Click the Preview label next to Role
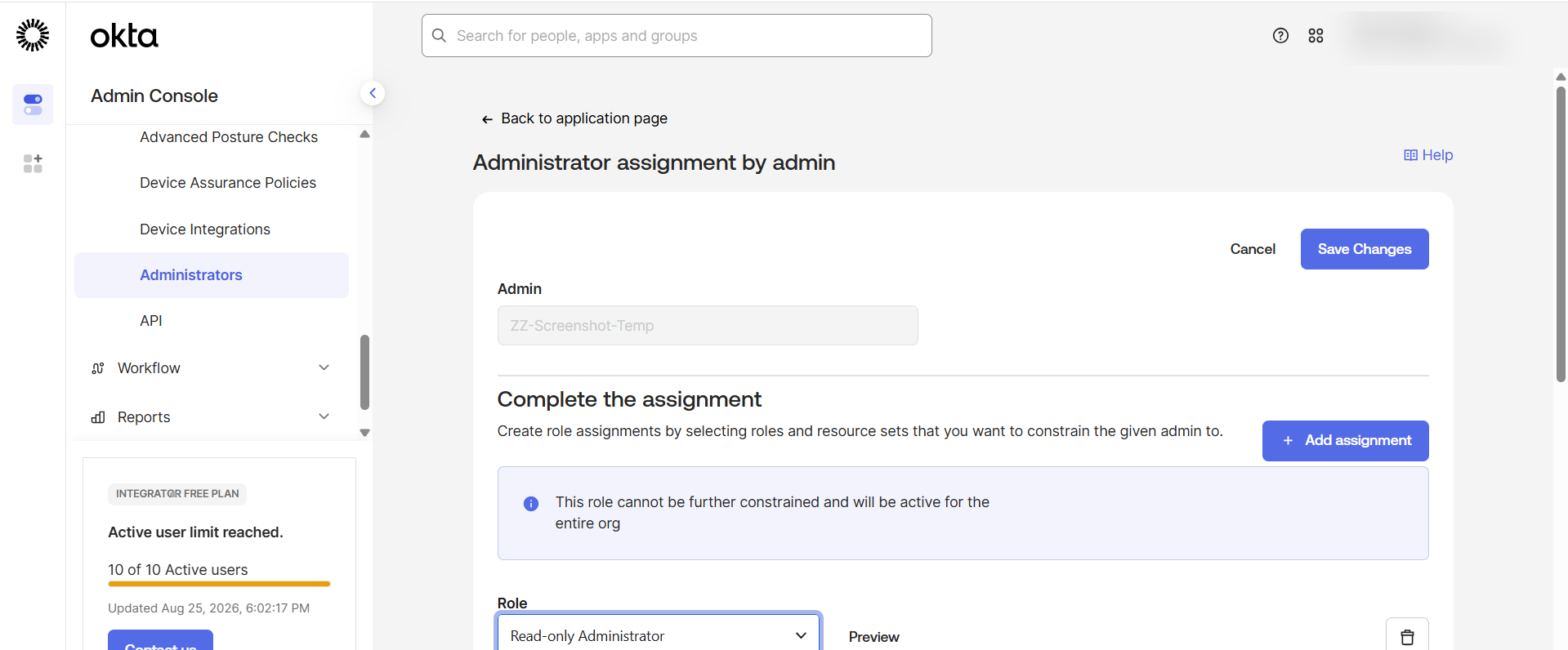1568x650 pixels. click(x=873, y=637)
